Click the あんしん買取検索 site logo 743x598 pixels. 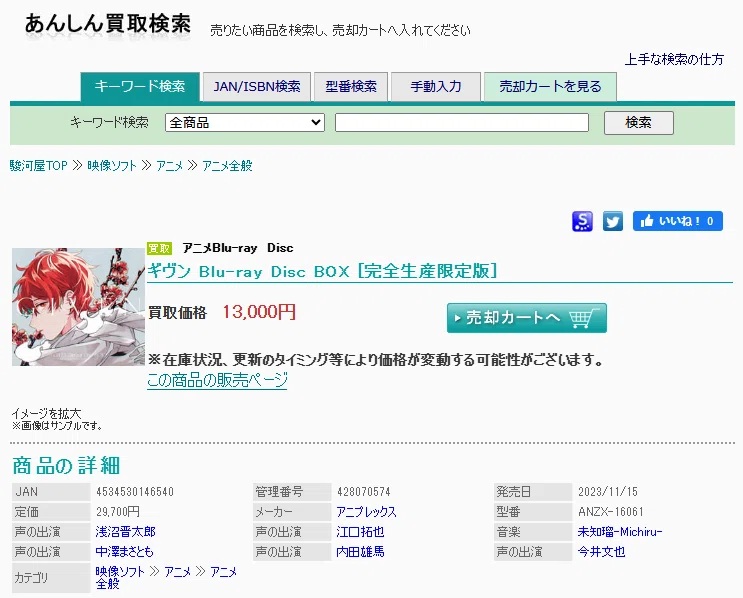[108, 24]
